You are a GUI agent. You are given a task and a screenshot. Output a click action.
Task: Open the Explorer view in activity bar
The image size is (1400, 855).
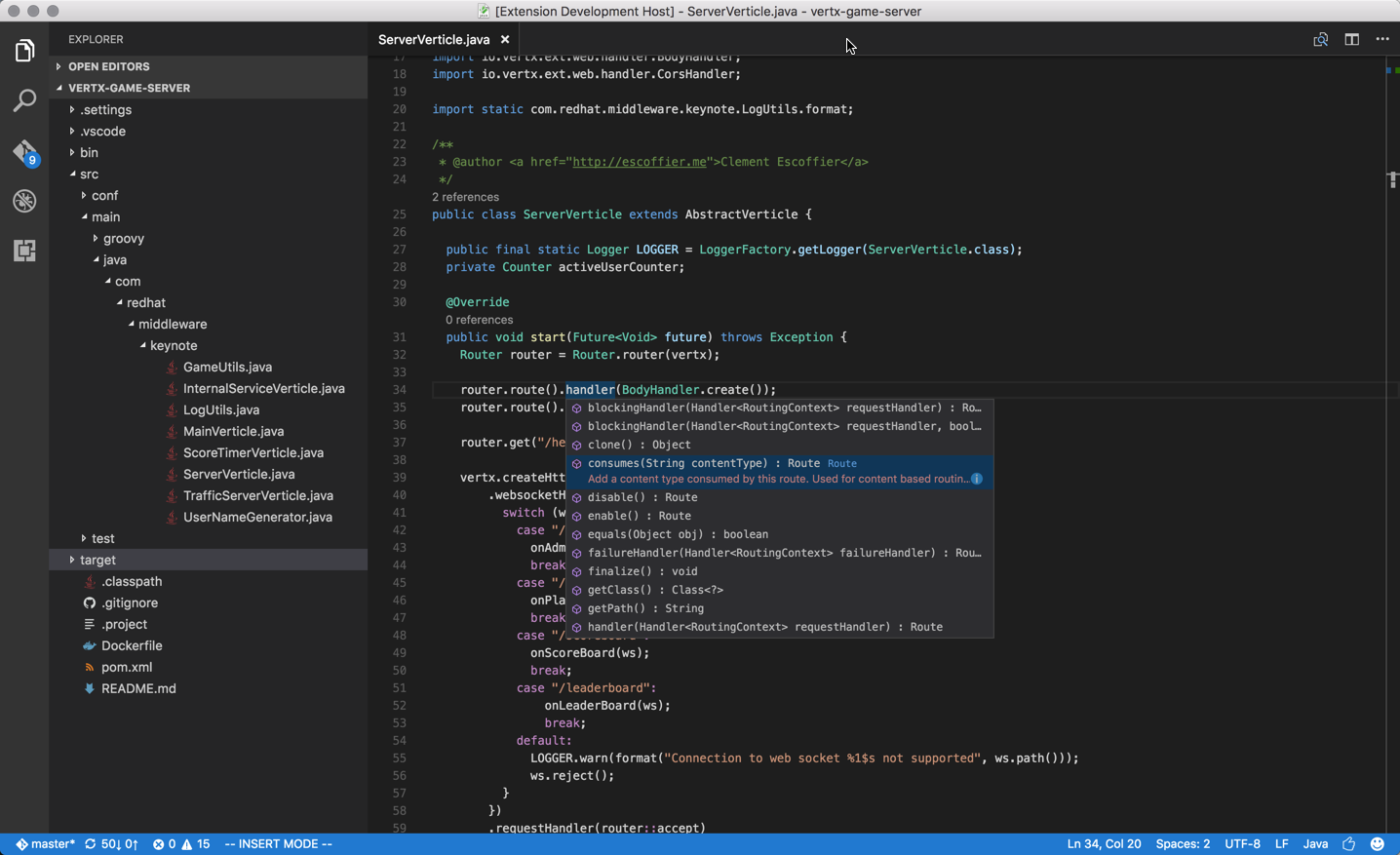pos(24,50)
